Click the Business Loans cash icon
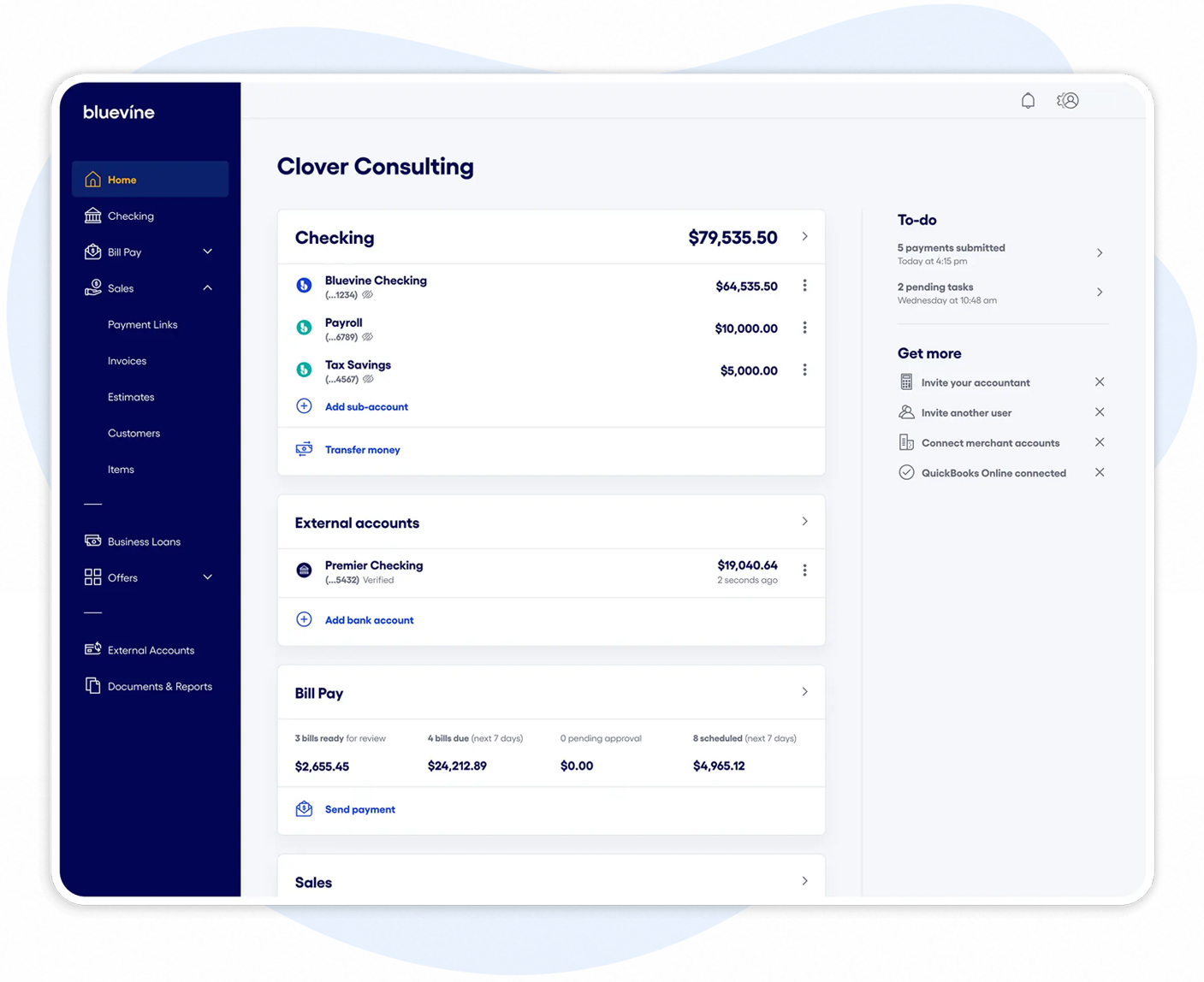 [92, 541]
